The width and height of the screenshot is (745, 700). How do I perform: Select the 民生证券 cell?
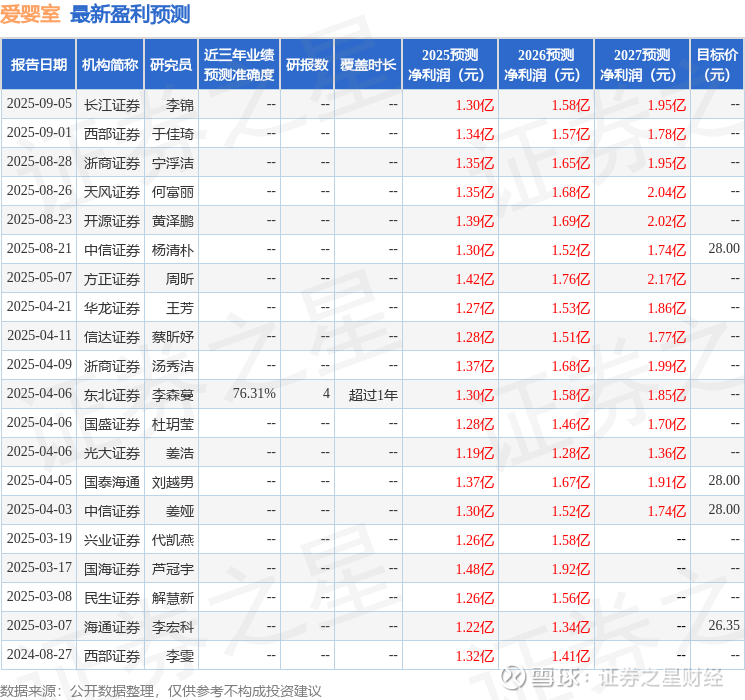(112, 598)
